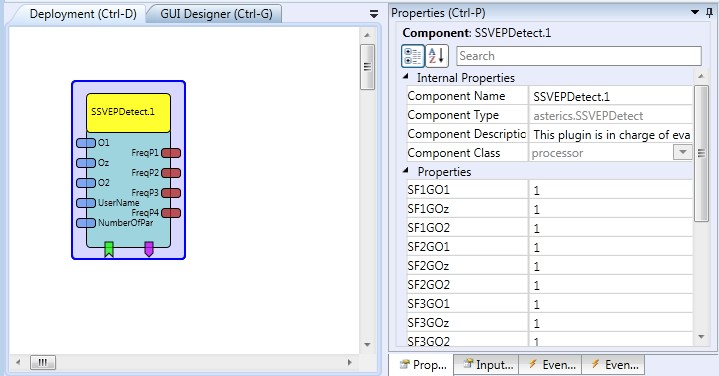Select the SF3GO2 property label
Screen dimensions: 719x376
click(429, 341)
